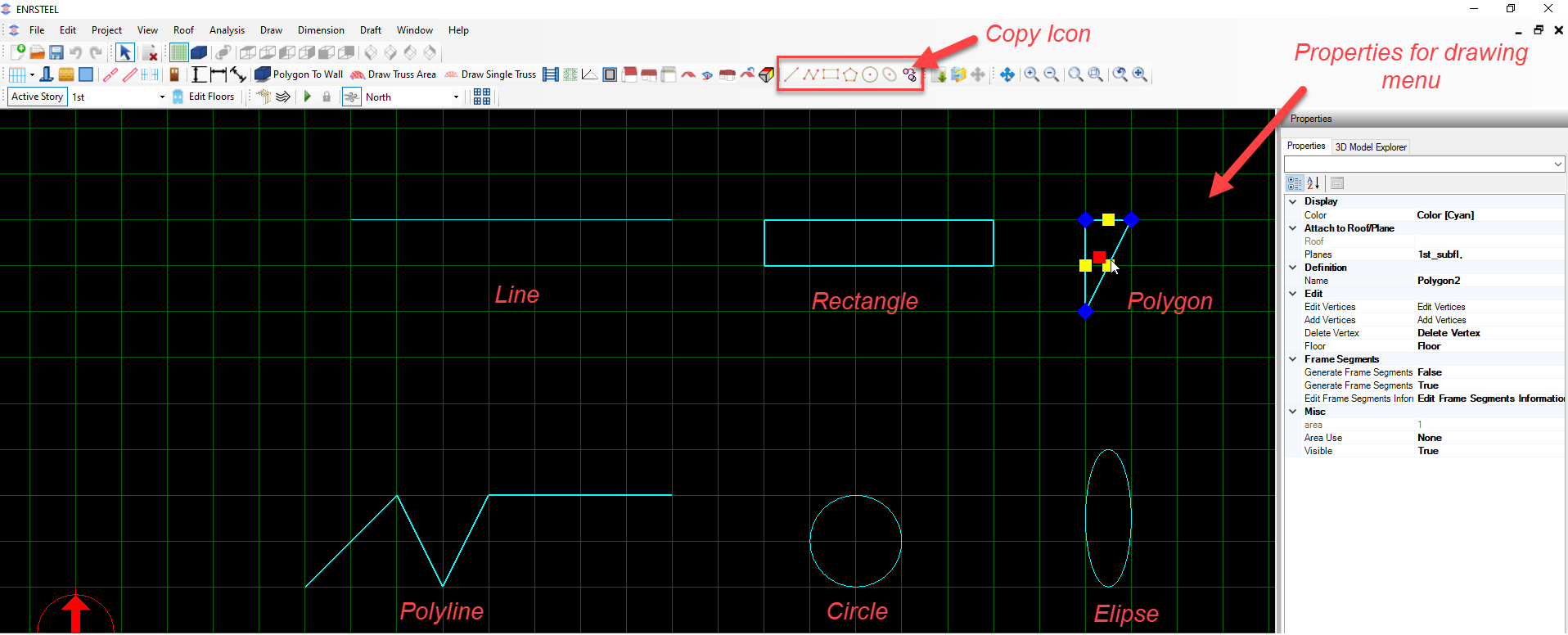Viewport: 1568px width, 635px height.
Task: Collapse the Frame Segments section
Action: point(1293,359)
